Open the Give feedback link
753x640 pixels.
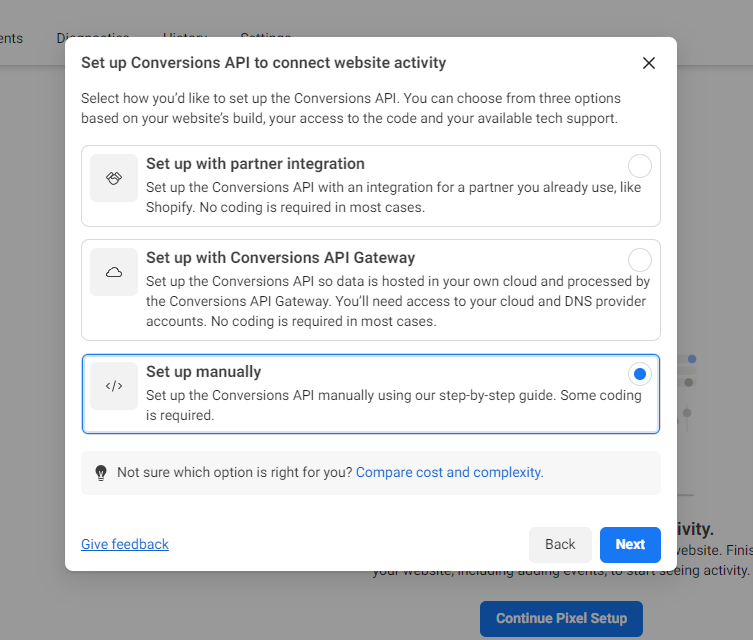coord(125,544)
